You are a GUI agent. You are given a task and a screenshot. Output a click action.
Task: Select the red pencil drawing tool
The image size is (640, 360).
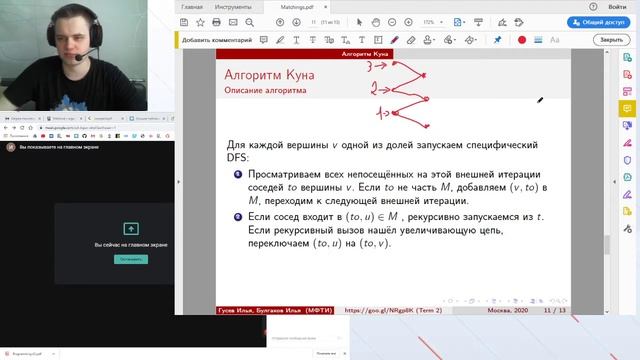pos(394,40)
